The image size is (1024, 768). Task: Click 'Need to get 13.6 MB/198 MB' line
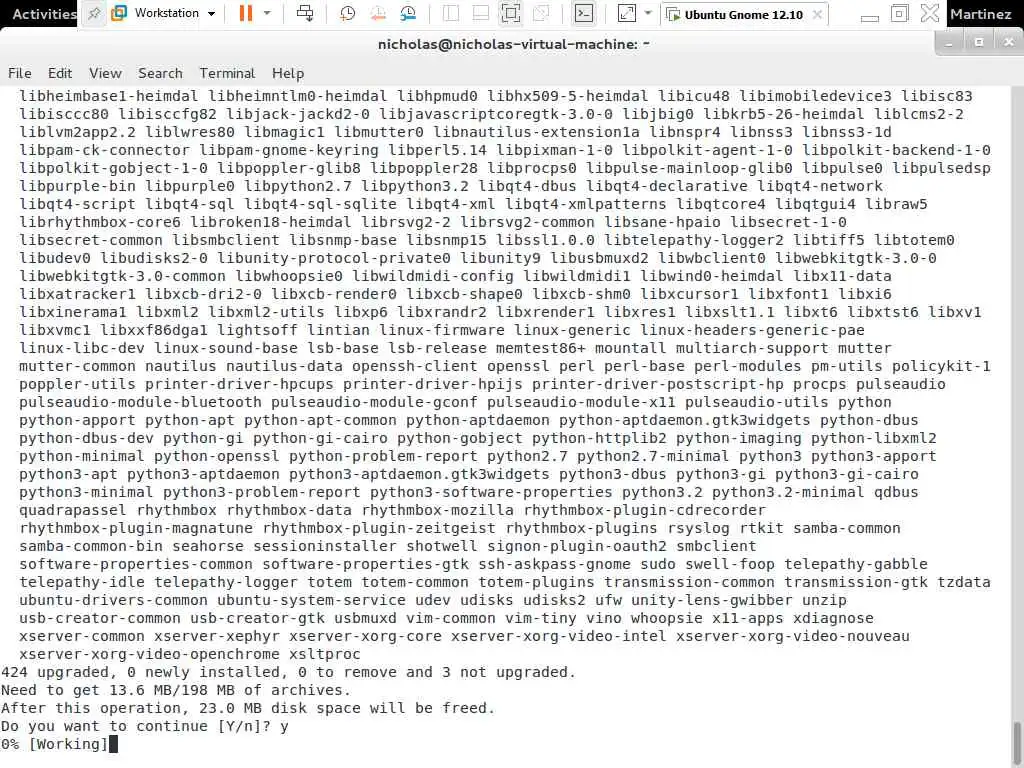point(176,690)
